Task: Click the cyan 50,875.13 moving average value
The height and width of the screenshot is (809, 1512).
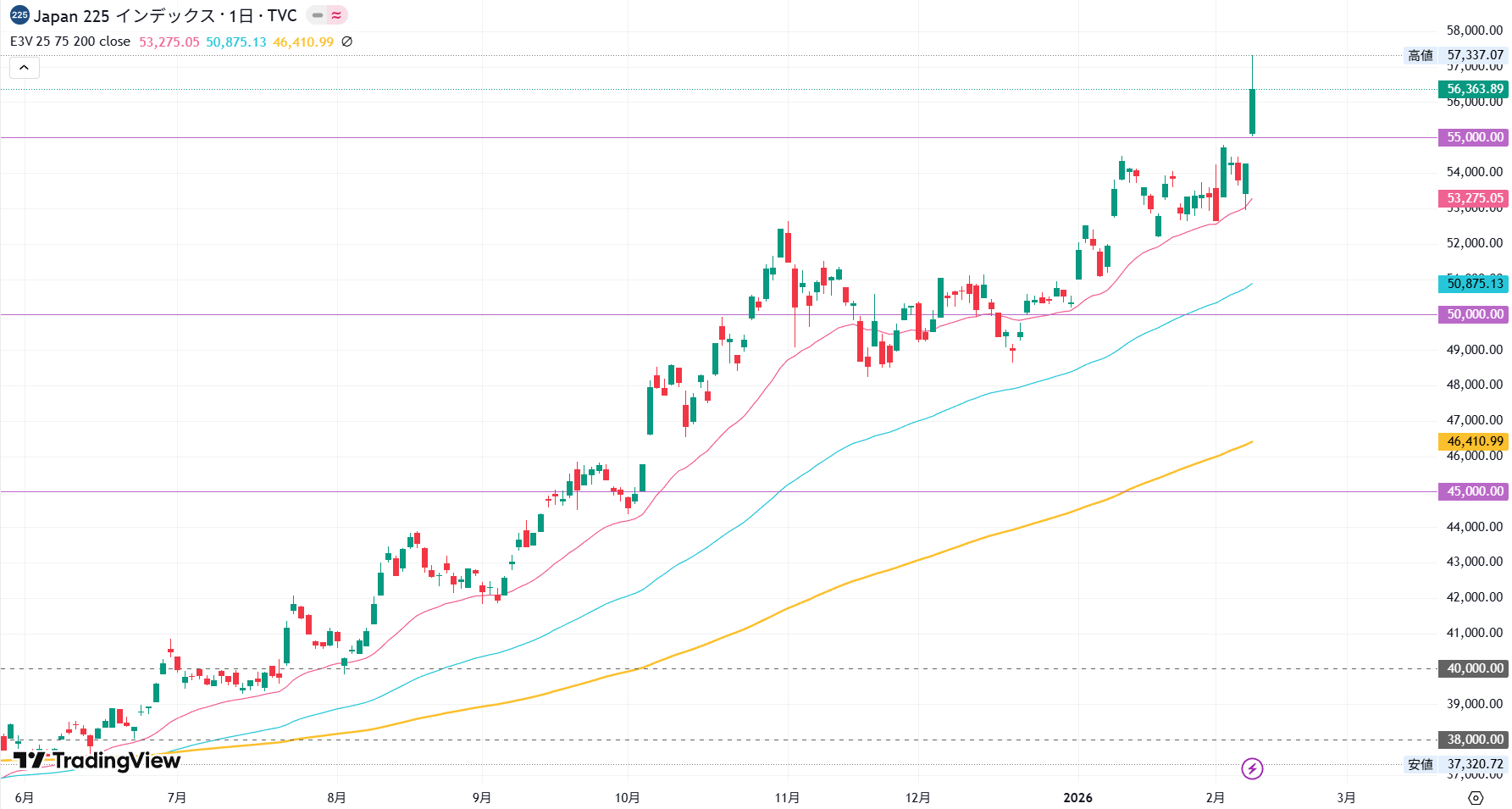Action: tap(236, 42)
